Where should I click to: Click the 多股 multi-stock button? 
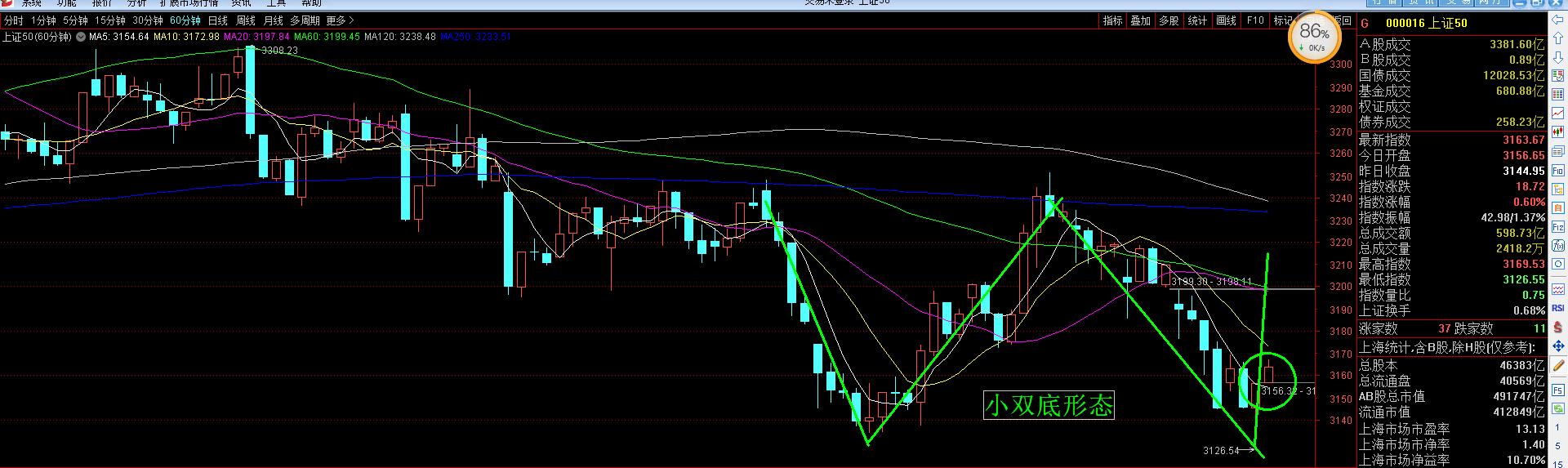pyautogui.click(x=1169, y=20)
